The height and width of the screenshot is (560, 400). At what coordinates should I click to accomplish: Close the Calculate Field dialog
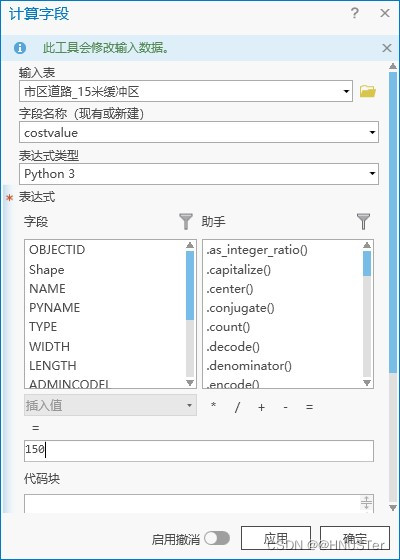(x=385, y=13)
